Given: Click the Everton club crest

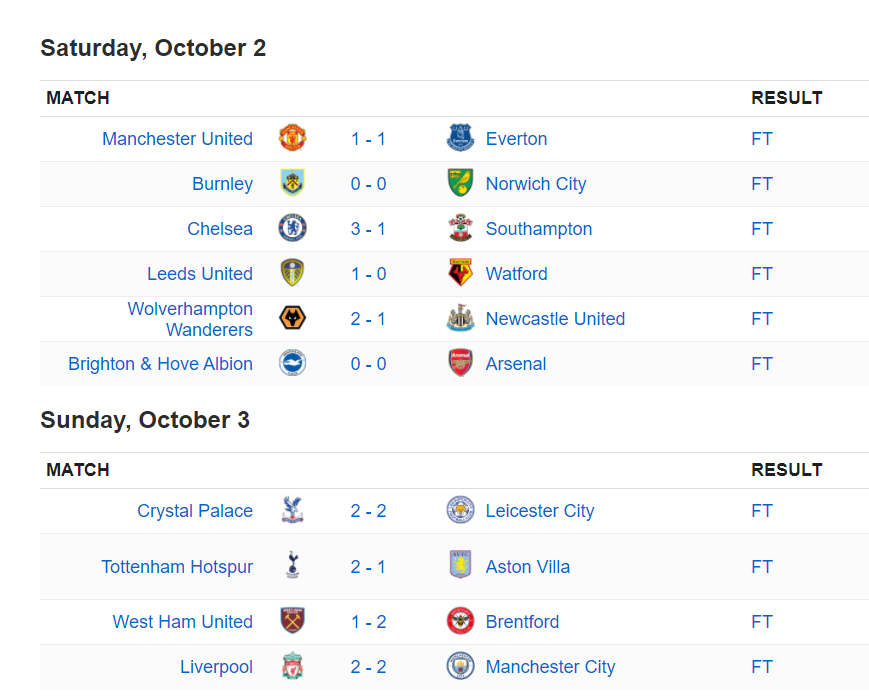Looking at the screenshot, I should point(461,138).
